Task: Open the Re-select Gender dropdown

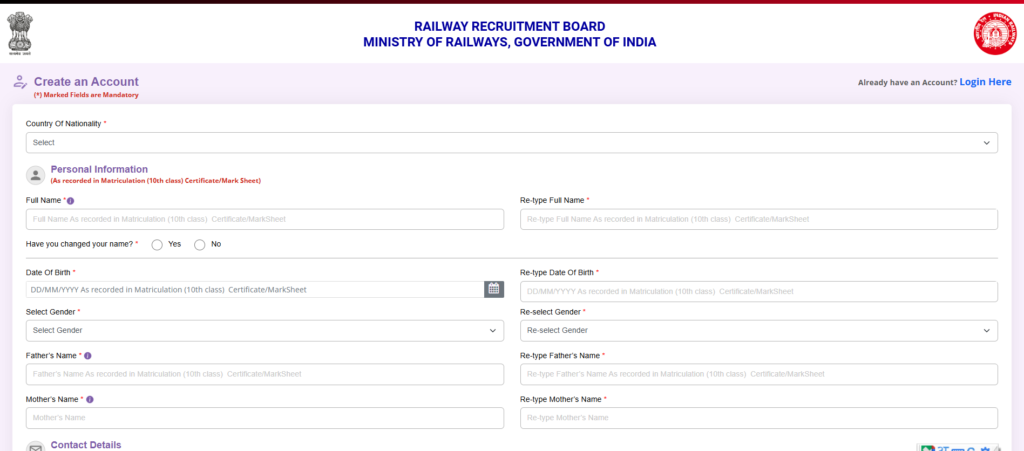Action: click(x=759, y=331)
